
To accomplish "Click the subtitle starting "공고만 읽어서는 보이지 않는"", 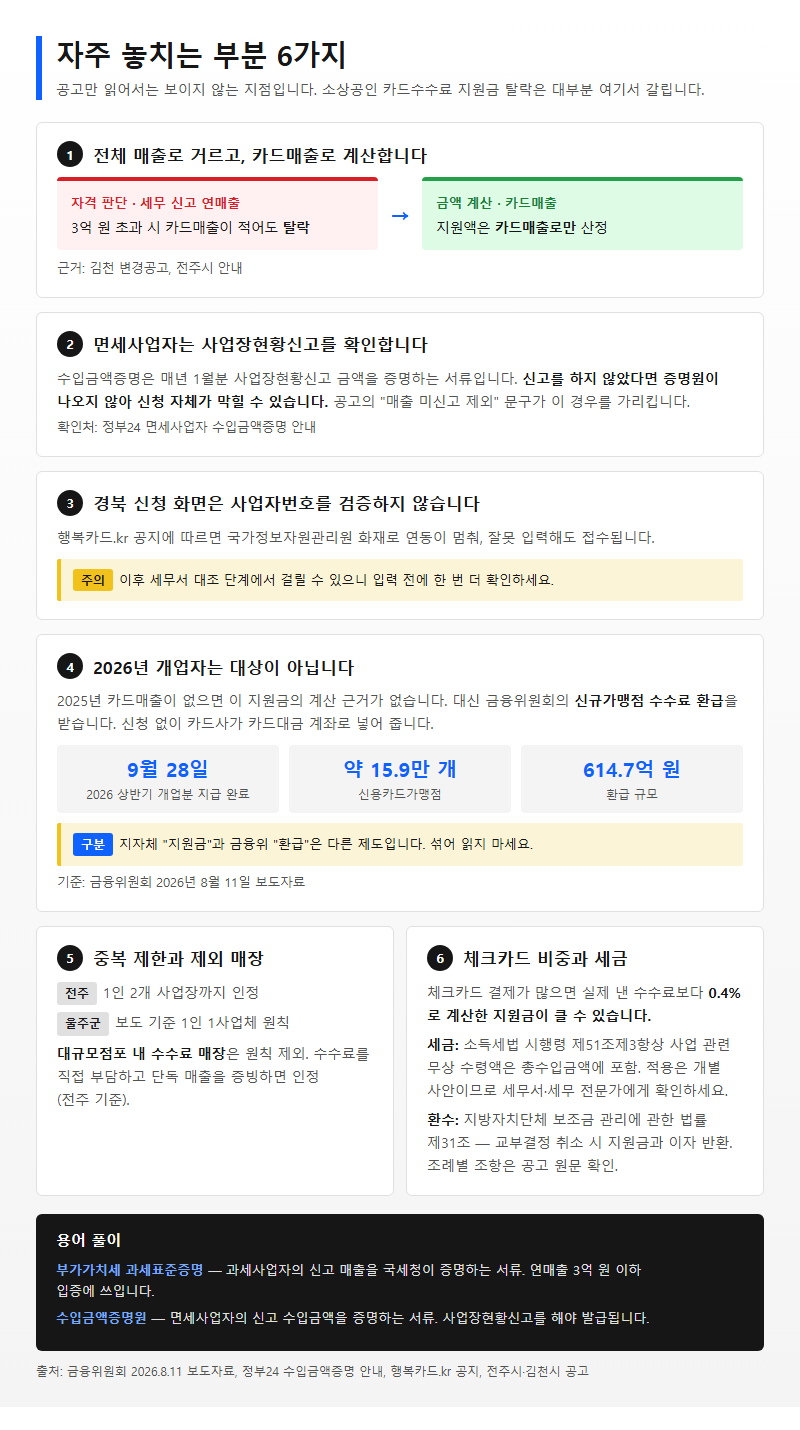I will click(x=381, y=89).
